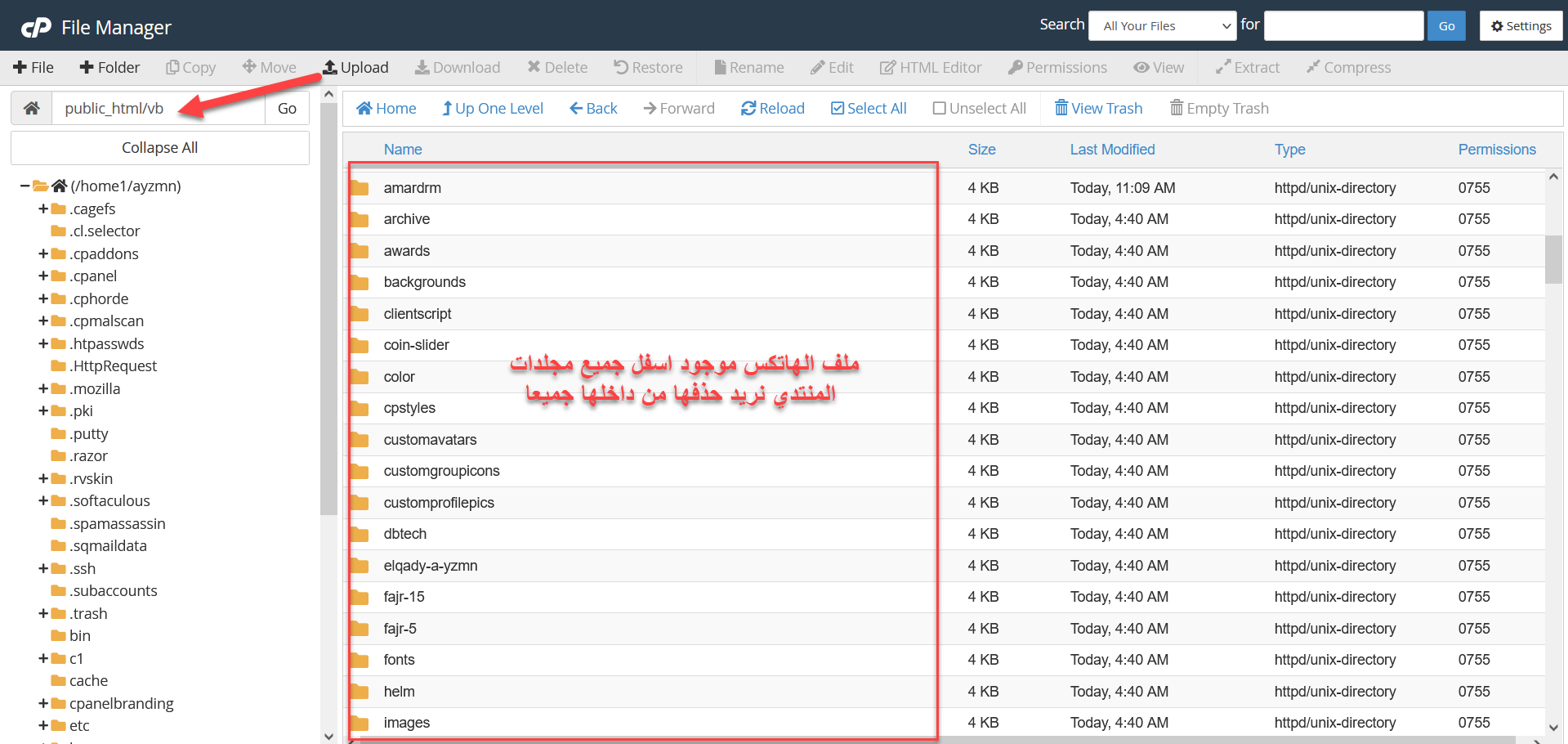The width and height of the screenshot is (1568, 744).
Task: Go Up One Level
Action: point(492,109)
